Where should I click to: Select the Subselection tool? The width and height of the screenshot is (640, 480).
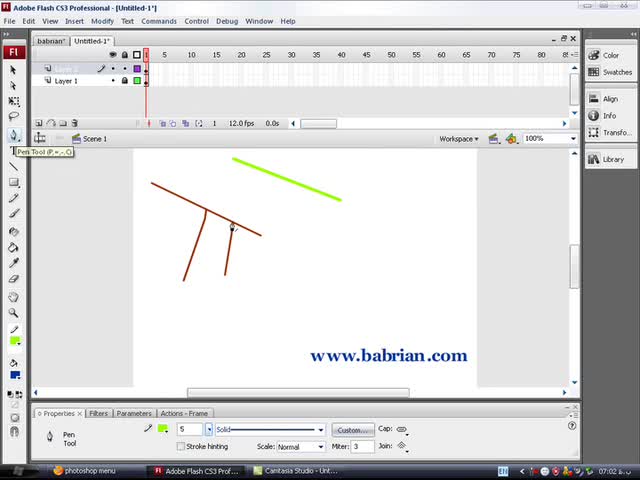click(13, 86)
